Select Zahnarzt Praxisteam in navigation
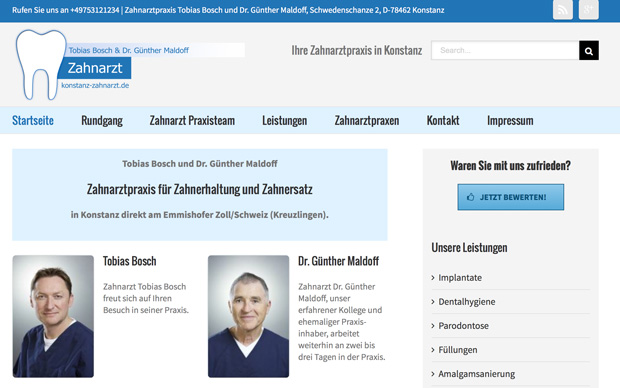 (192, 120)
